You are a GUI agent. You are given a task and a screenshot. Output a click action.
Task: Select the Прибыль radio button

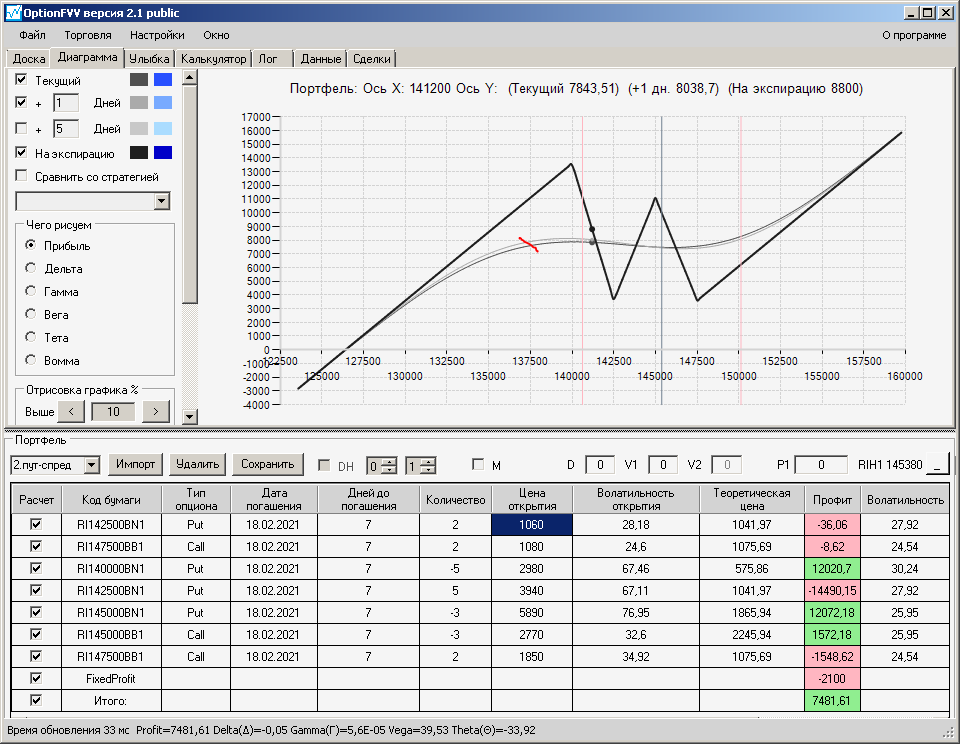[31, 245]
